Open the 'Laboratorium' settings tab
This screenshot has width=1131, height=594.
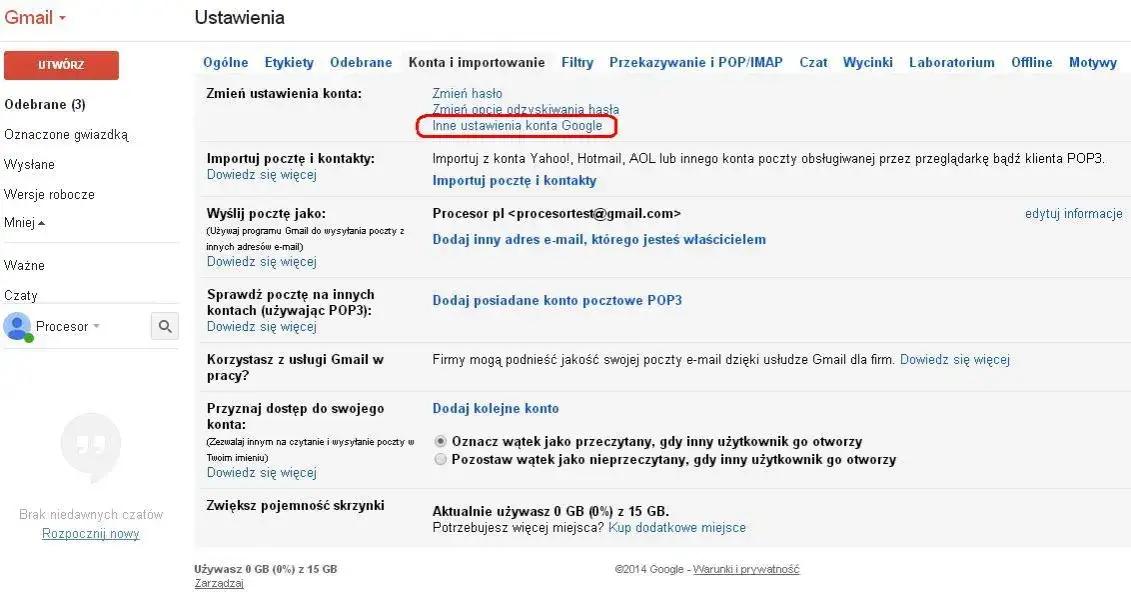point(951,62)
